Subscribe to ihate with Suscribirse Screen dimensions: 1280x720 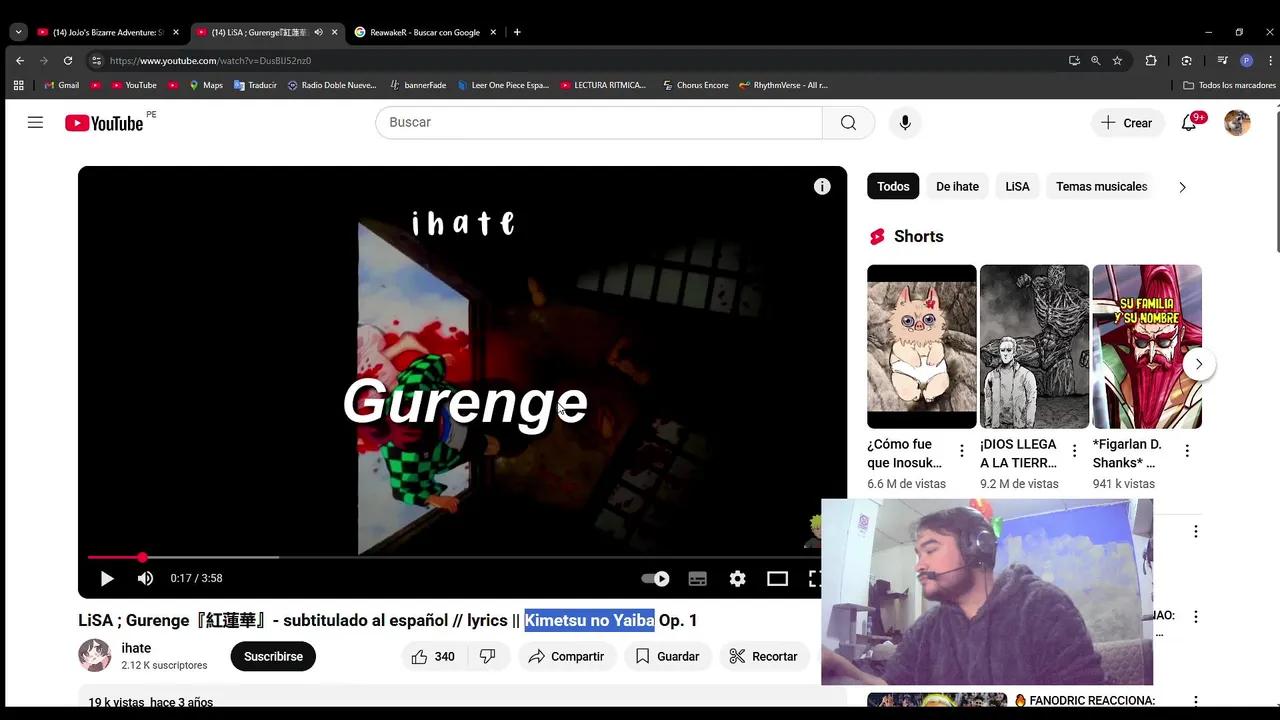tap(273, 656)
